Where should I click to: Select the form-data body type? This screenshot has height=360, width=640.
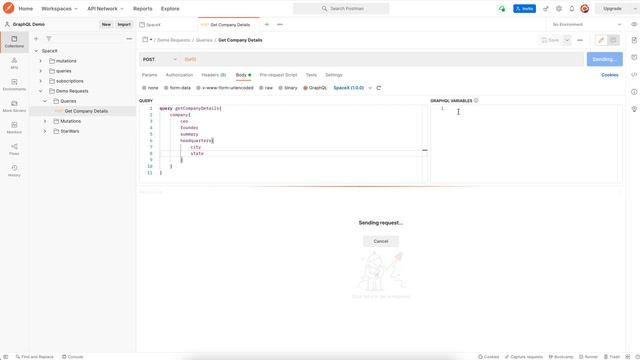point(177,88)
